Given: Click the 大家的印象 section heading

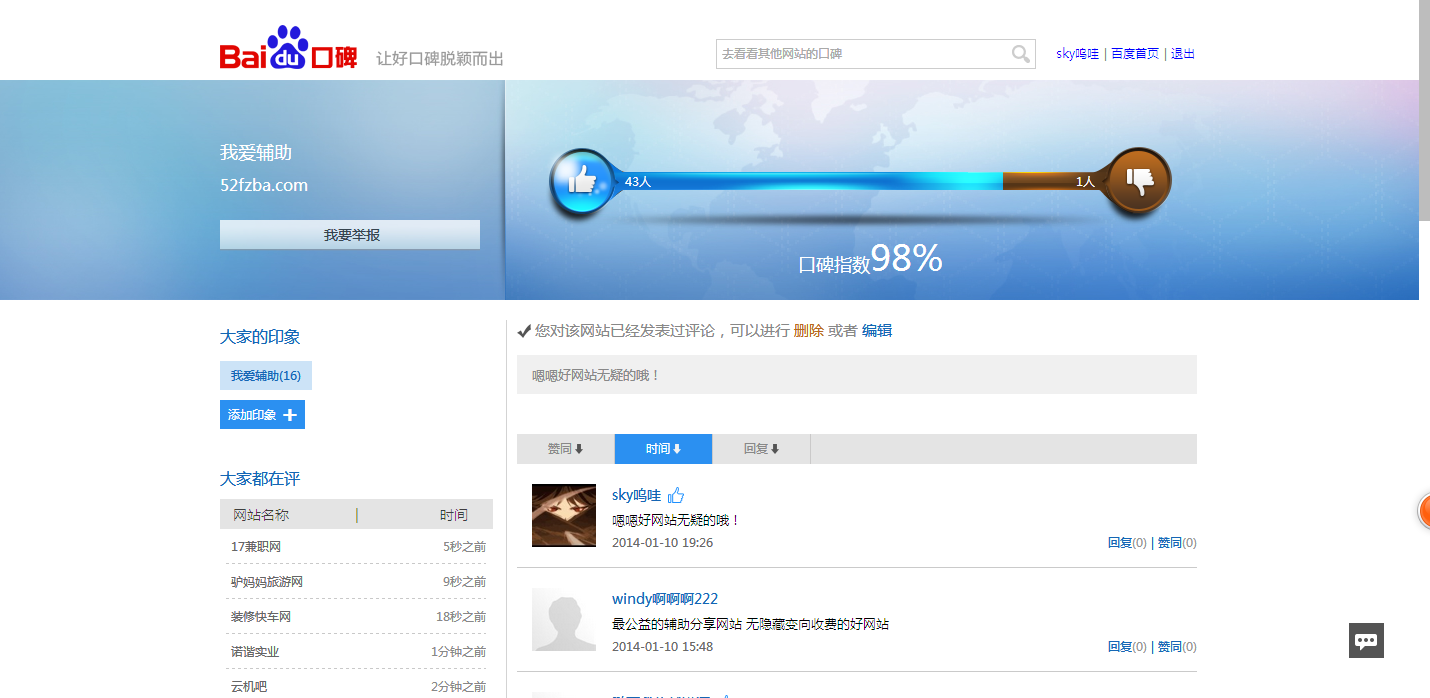Looking at the screenshot, I should (260, 337).
